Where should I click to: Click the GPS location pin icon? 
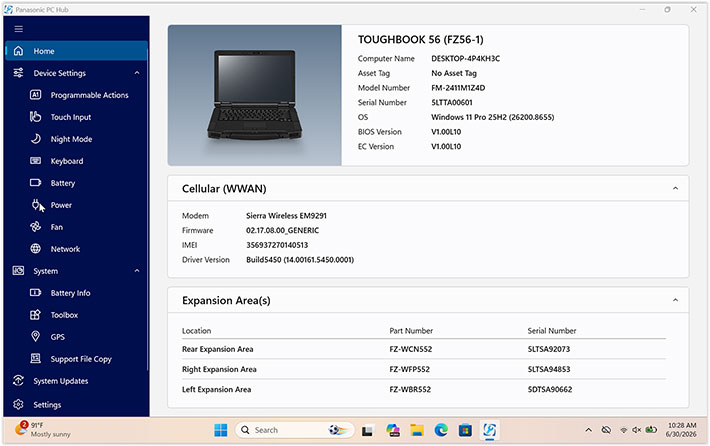pos(35,336)
